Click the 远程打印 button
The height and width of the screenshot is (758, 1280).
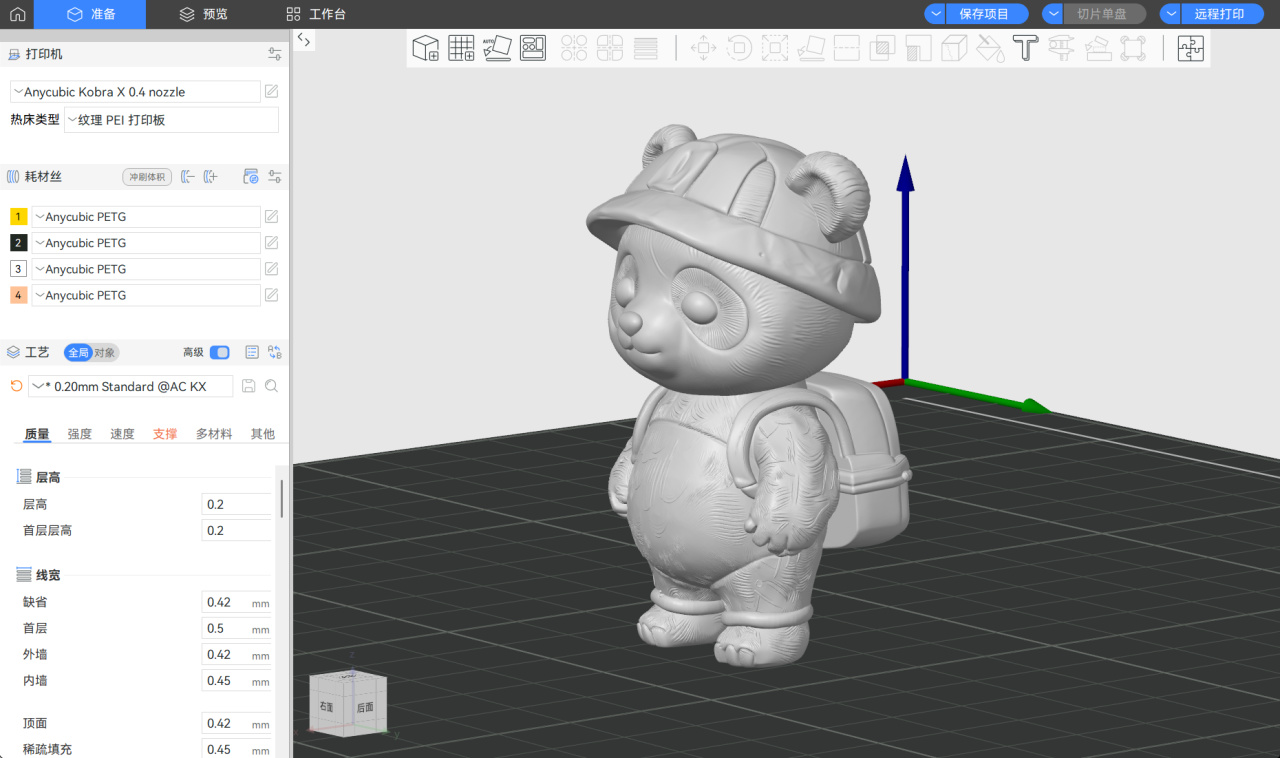1222,14
